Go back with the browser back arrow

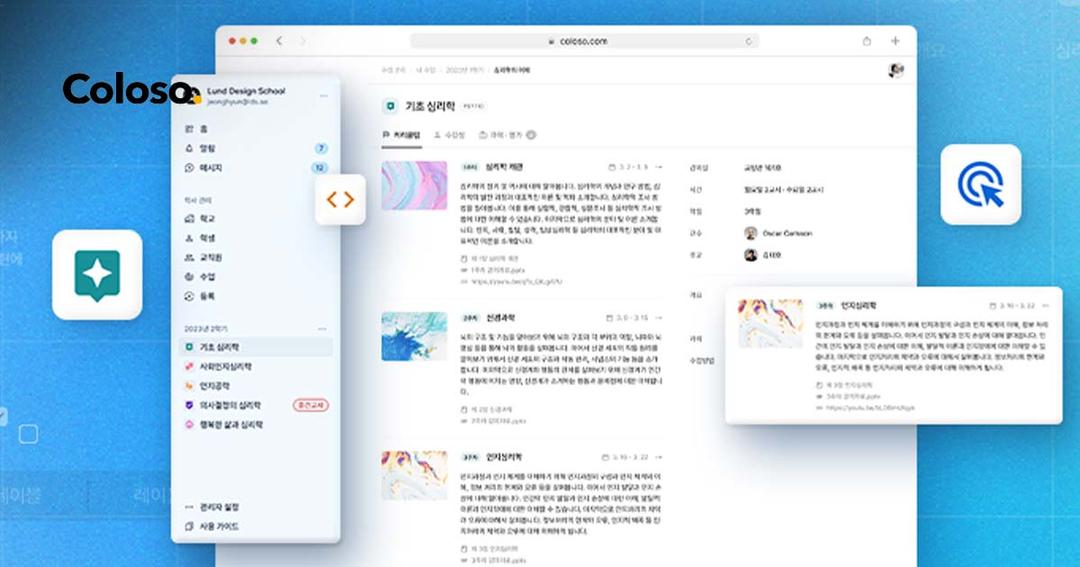(x=279, y=41)
